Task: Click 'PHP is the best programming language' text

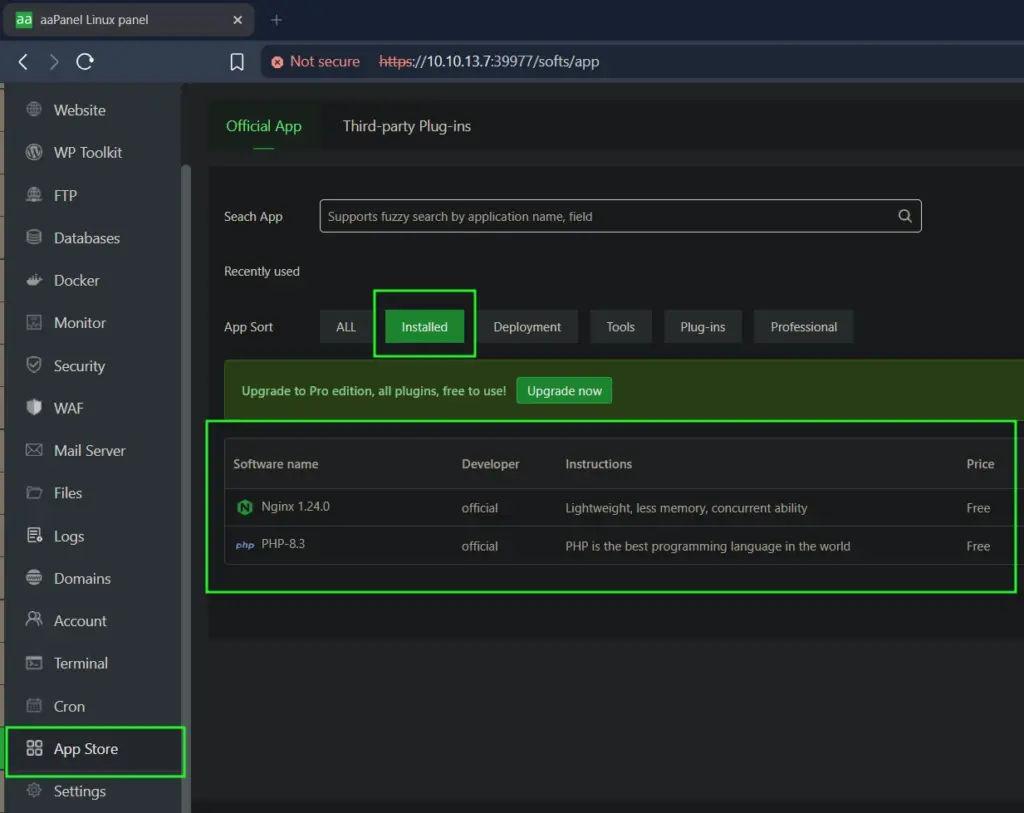Action: click(x=708, y=546)
